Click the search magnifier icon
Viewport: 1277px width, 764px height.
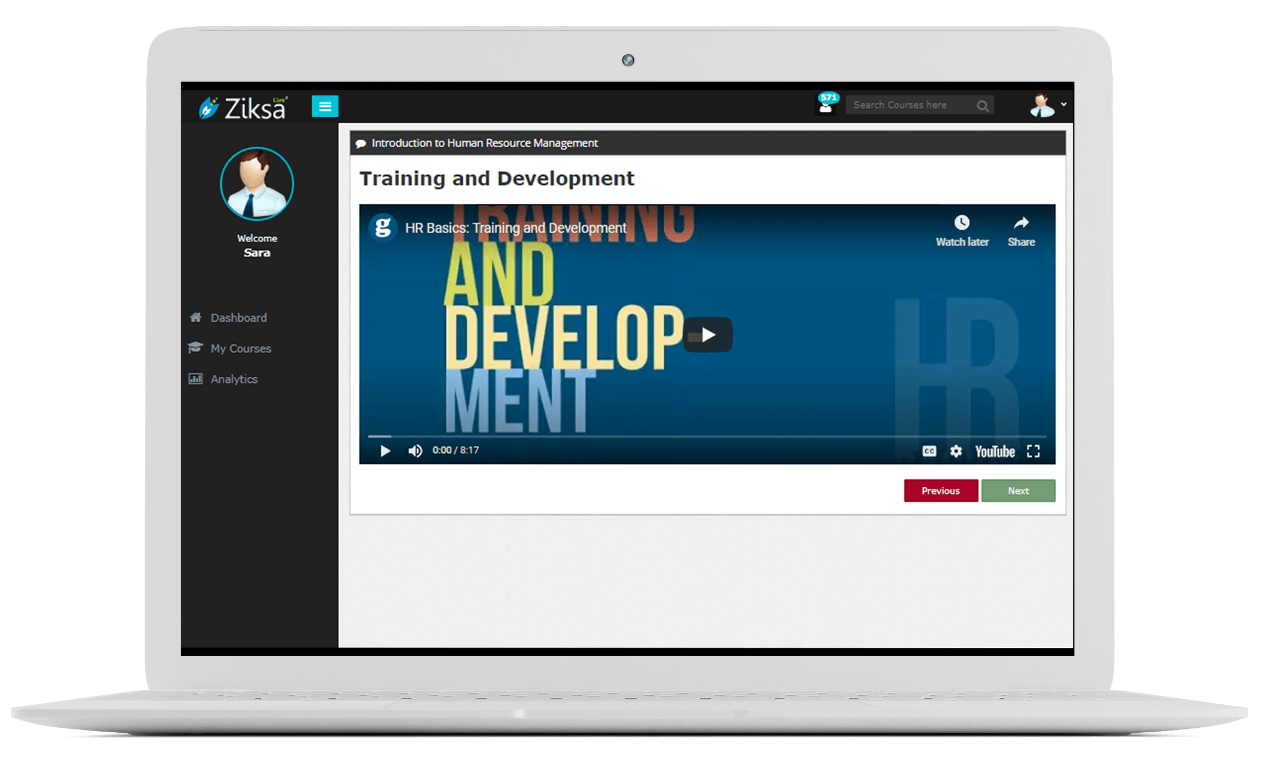point(983,105)
